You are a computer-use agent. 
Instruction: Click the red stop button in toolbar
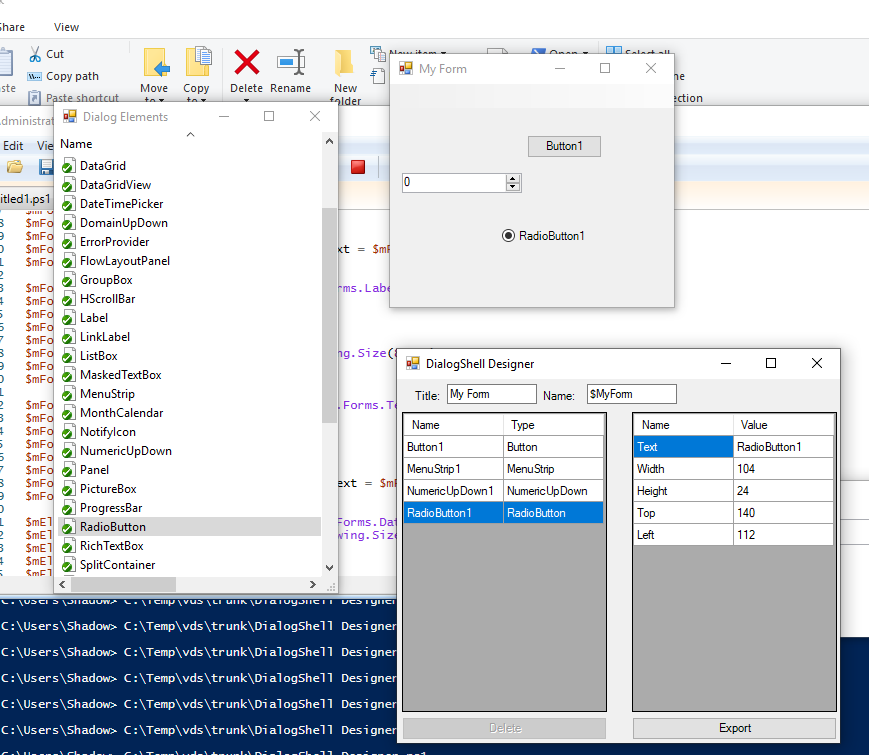[358, 166]
